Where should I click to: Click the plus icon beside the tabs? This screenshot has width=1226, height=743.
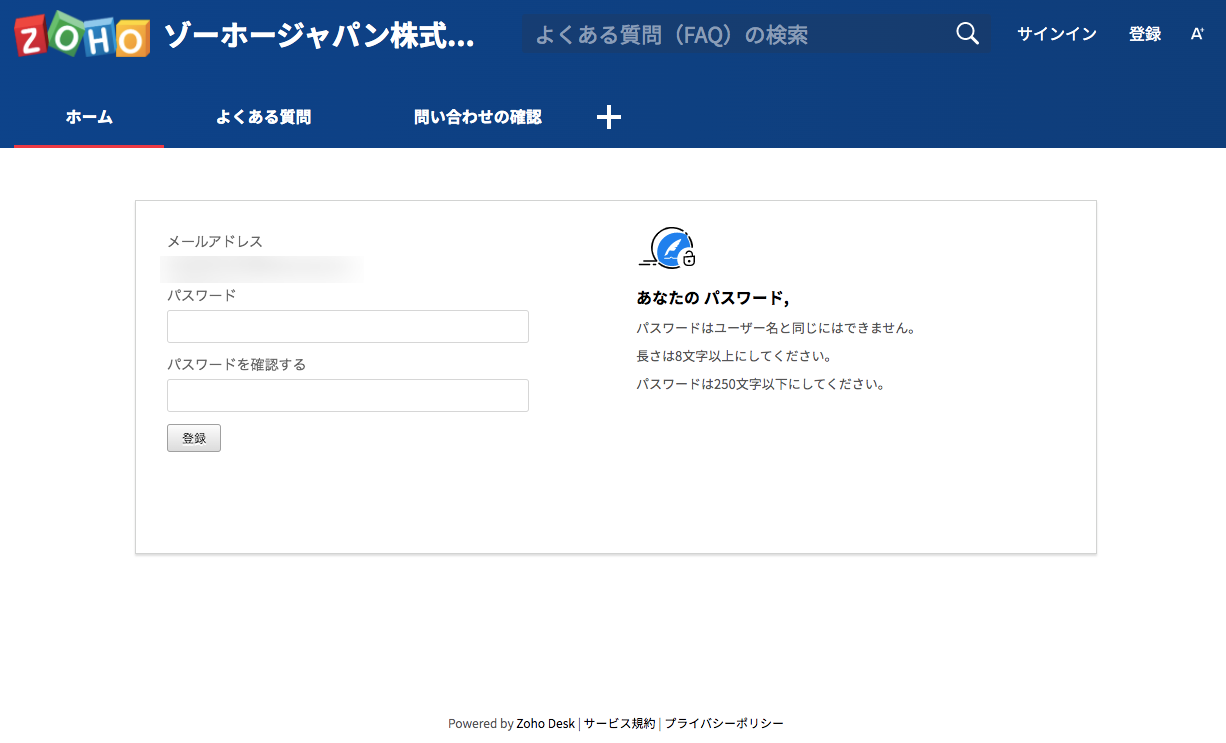(609, 118)
